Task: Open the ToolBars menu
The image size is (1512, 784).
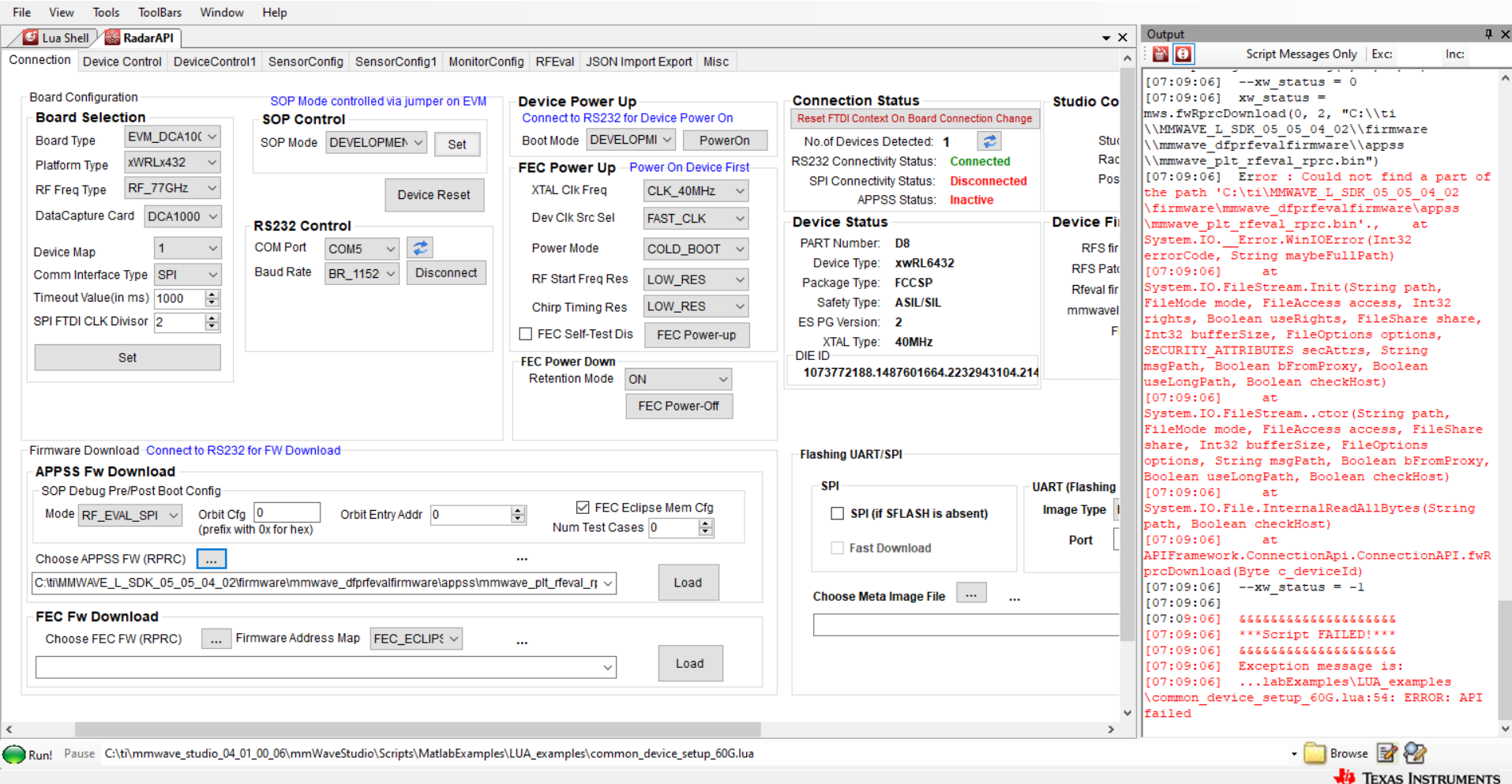Action: tap(159, 13)
